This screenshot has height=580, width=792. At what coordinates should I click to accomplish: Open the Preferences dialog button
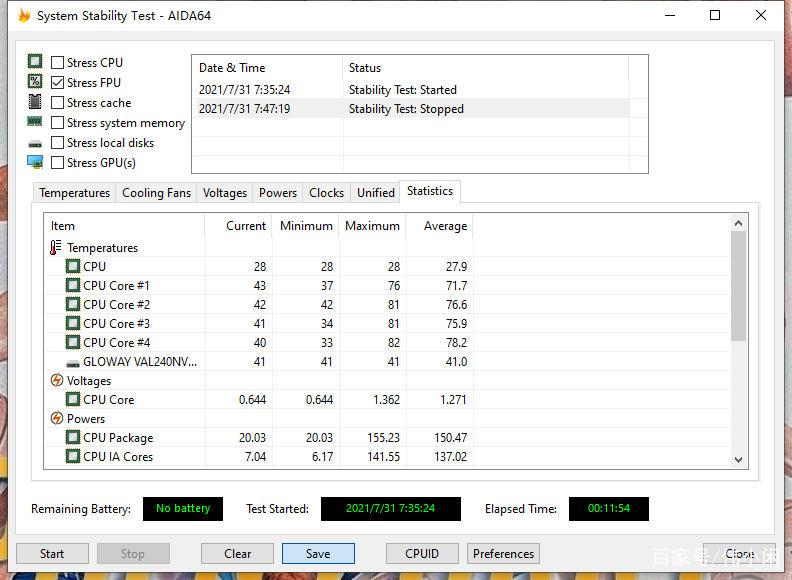(503, 553)
